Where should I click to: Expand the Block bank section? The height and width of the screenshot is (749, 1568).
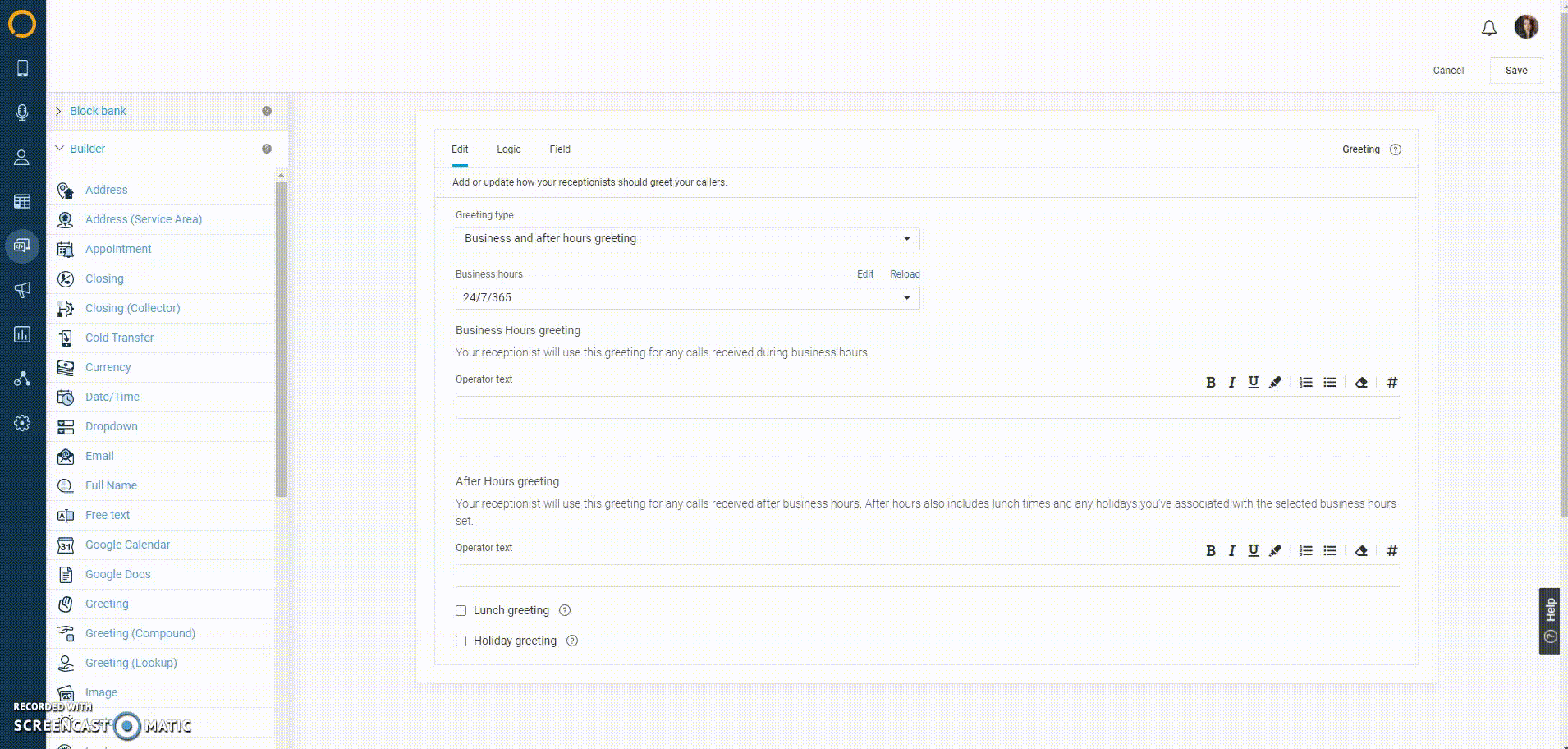click(98, 111)
